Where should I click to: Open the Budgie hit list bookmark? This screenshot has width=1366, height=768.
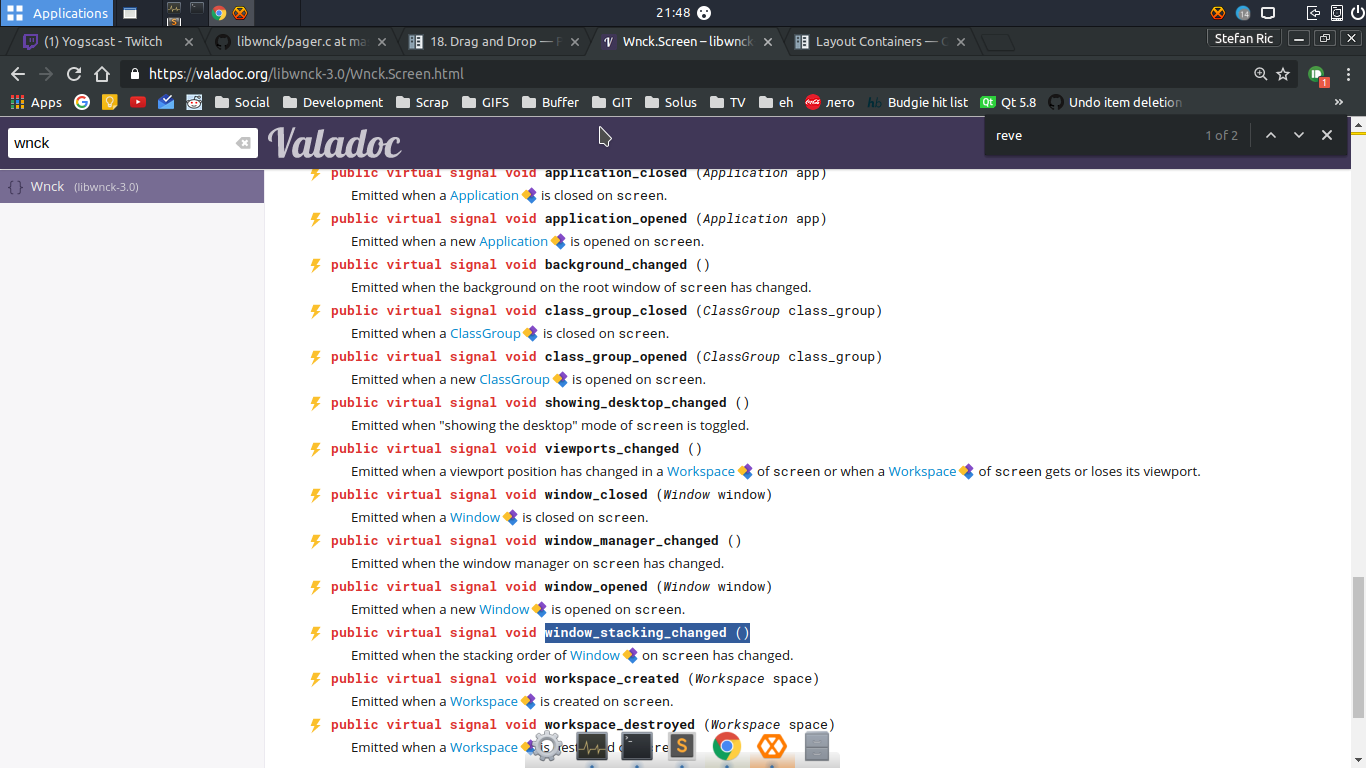tap(918, 102)
